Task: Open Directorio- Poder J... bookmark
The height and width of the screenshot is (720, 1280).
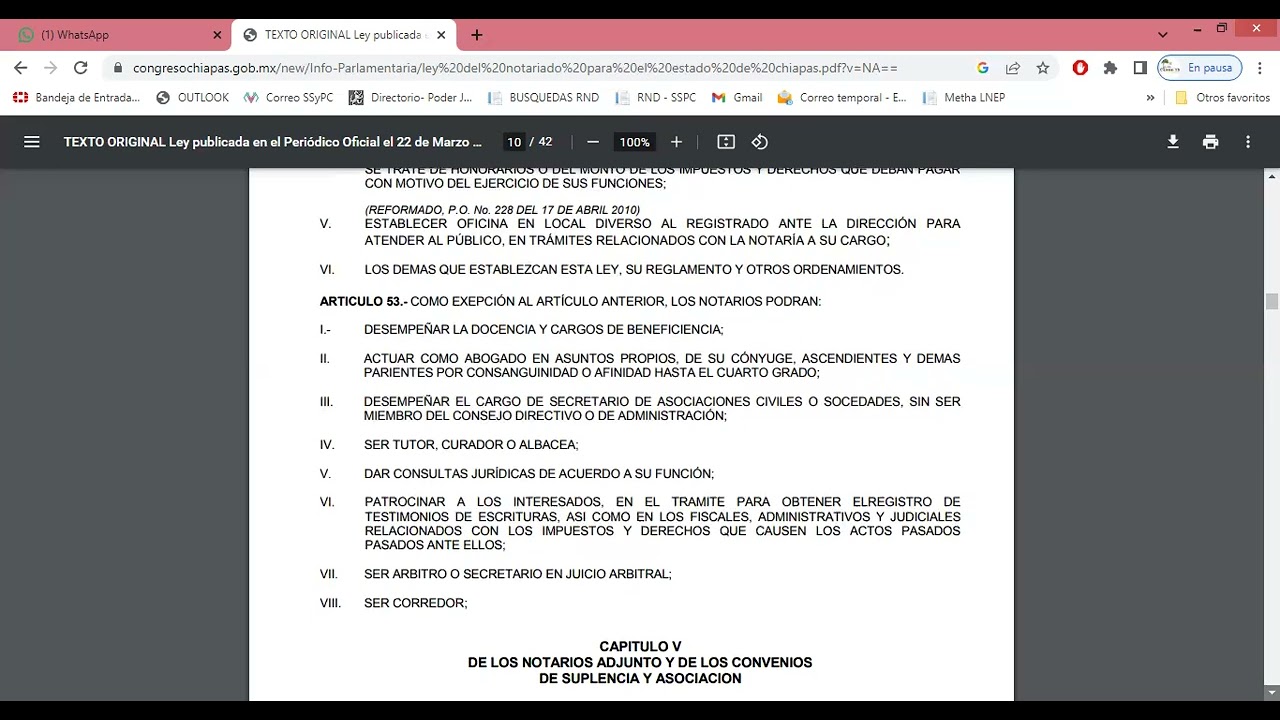Action: [x=411, y=98]
